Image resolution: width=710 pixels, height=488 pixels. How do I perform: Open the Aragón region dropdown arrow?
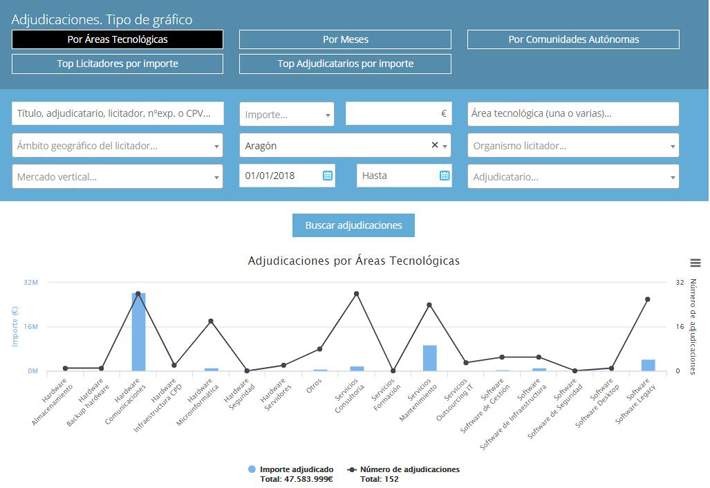[445, 146]
